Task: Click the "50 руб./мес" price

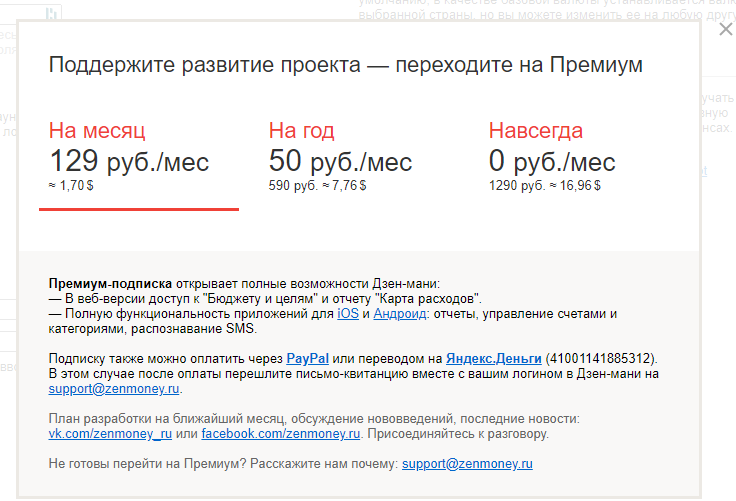Action: click(340, 161)
